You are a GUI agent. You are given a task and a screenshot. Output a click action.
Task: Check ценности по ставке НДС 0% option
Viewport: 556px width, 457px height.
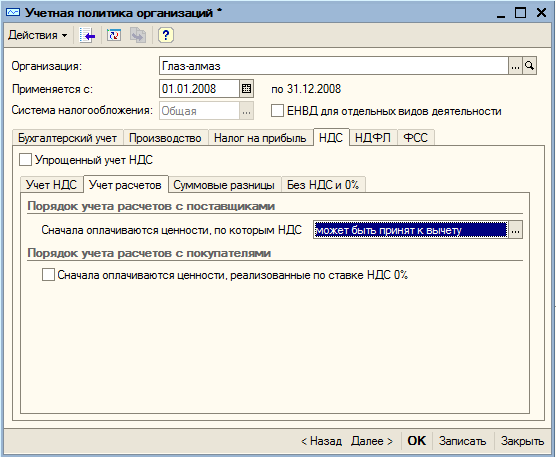click(x=48, y=275)
